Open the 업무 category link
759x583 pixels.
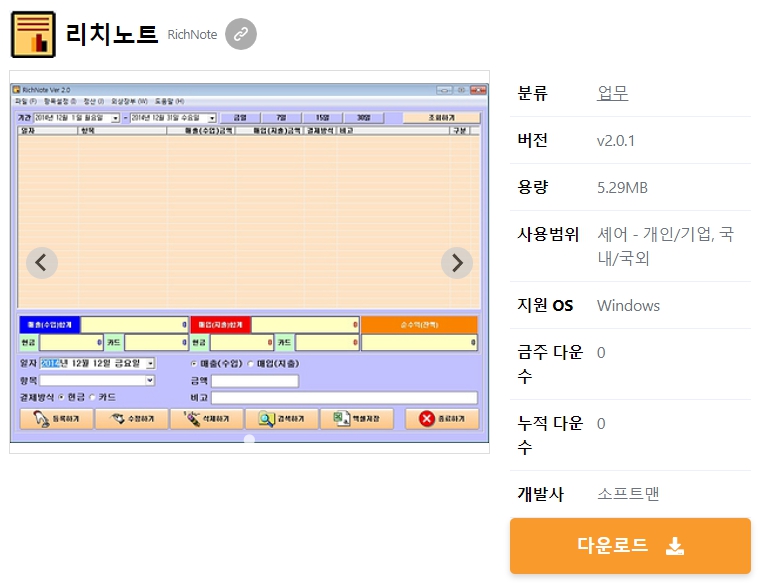coord(612,92)
